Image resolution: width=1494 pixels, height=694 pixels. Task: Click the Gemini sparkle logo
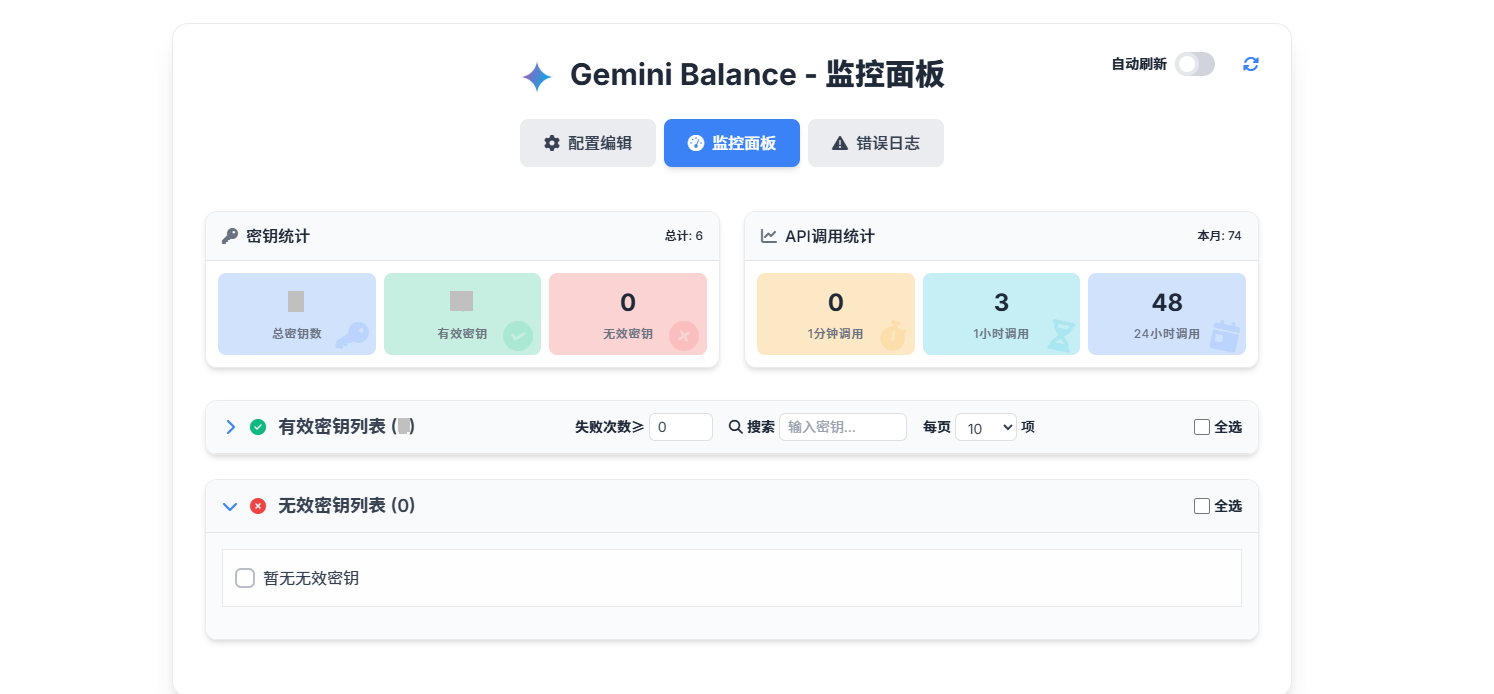537,75
